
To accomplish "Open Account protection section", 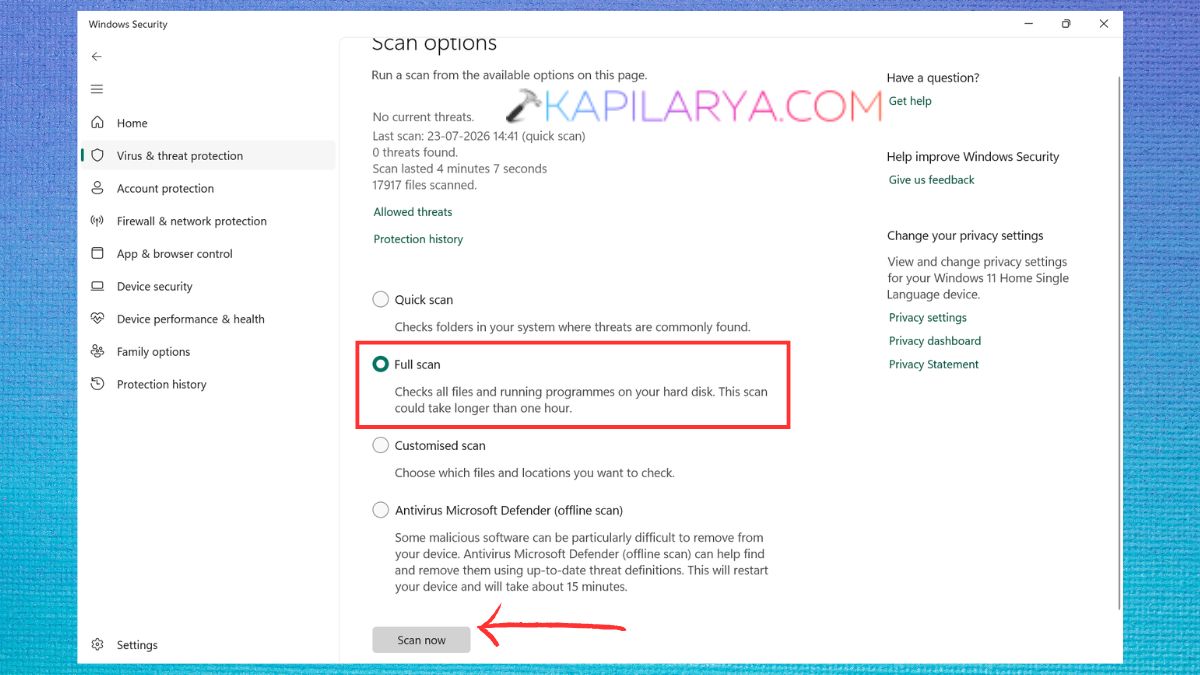I will coord(165,188).
